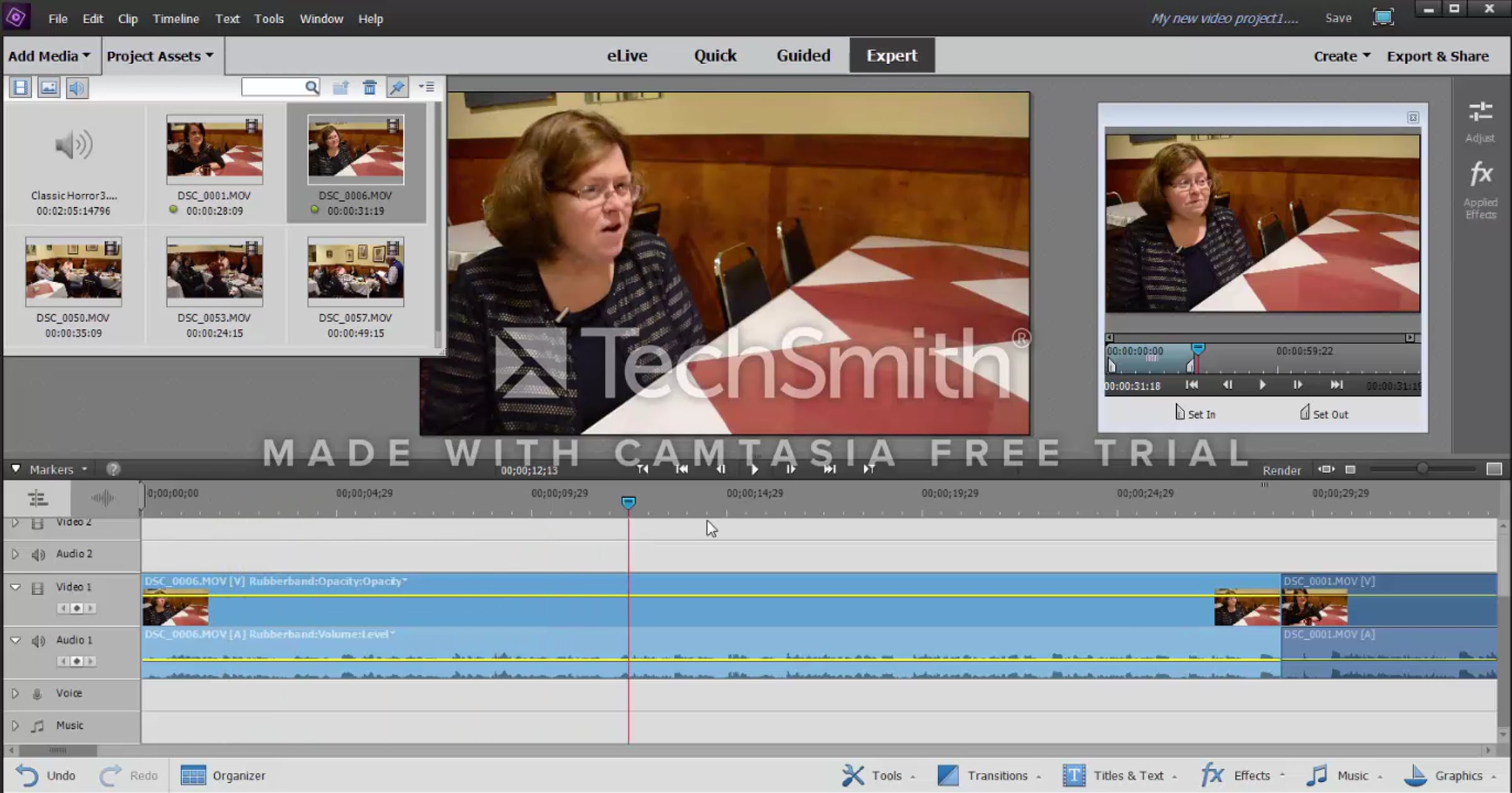Open the Applied Effects panel
Screen dimensions: 1512x793
pyautogui.click(x=1480, y=190)
